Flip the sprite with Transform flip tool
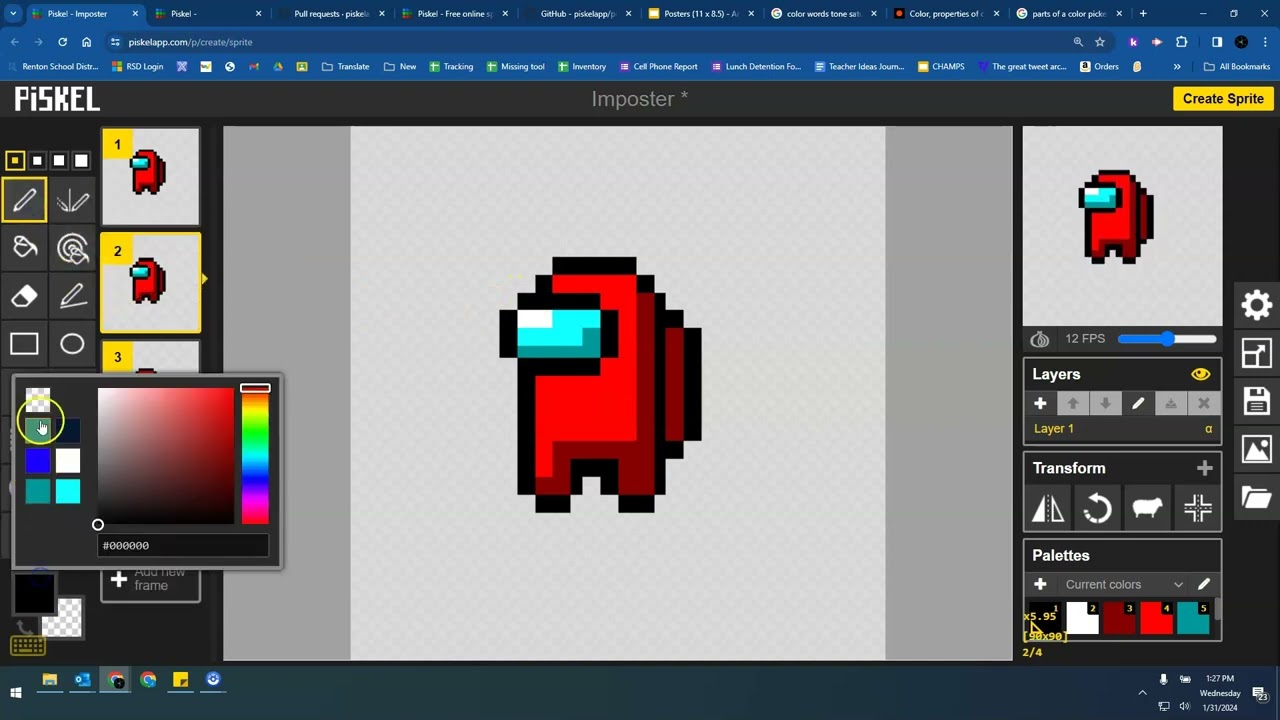1280x720 pixels. coord(1048,509)
